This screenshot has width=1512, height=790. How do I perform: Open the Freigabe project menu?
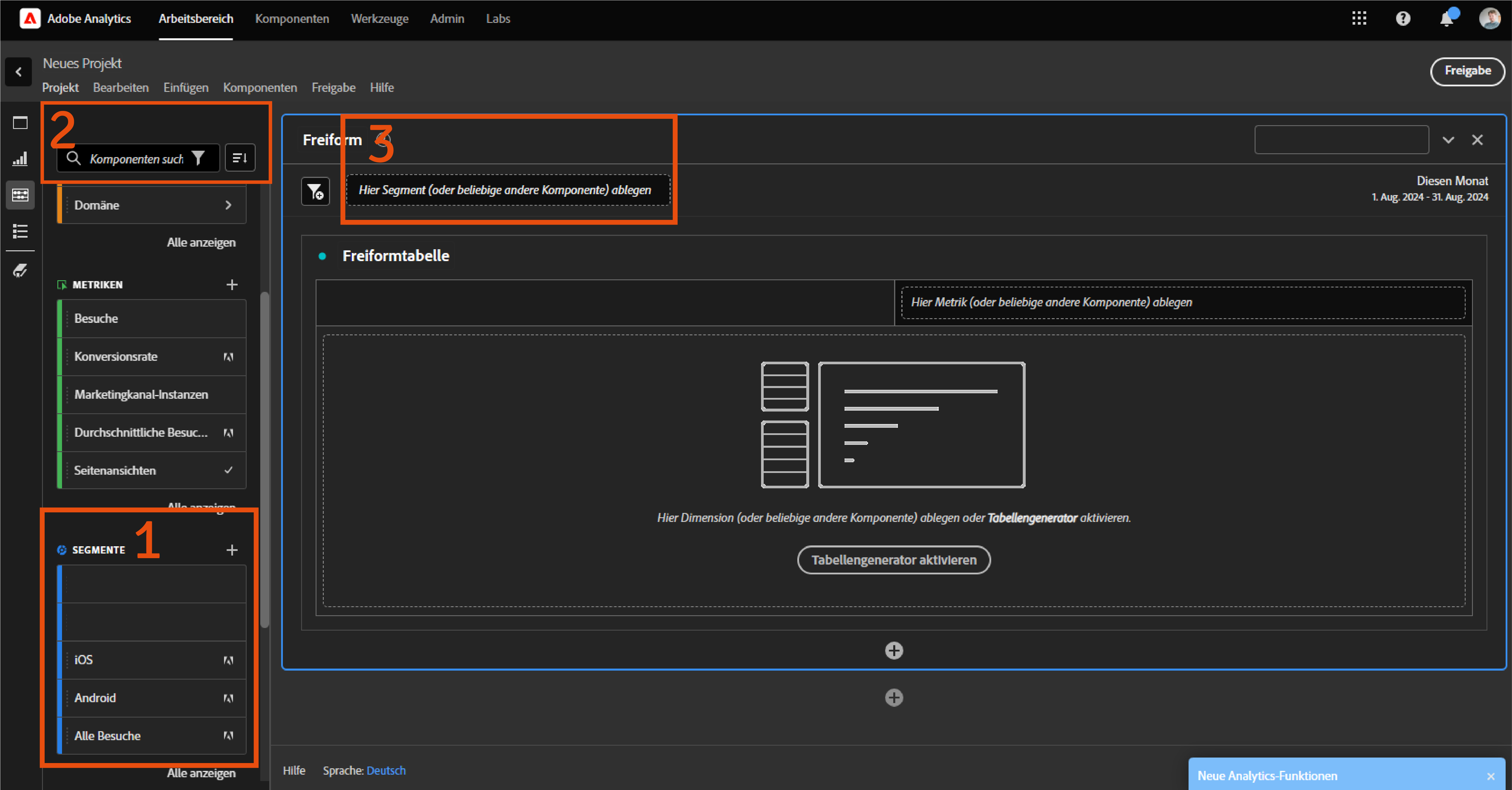click(333, 88)
